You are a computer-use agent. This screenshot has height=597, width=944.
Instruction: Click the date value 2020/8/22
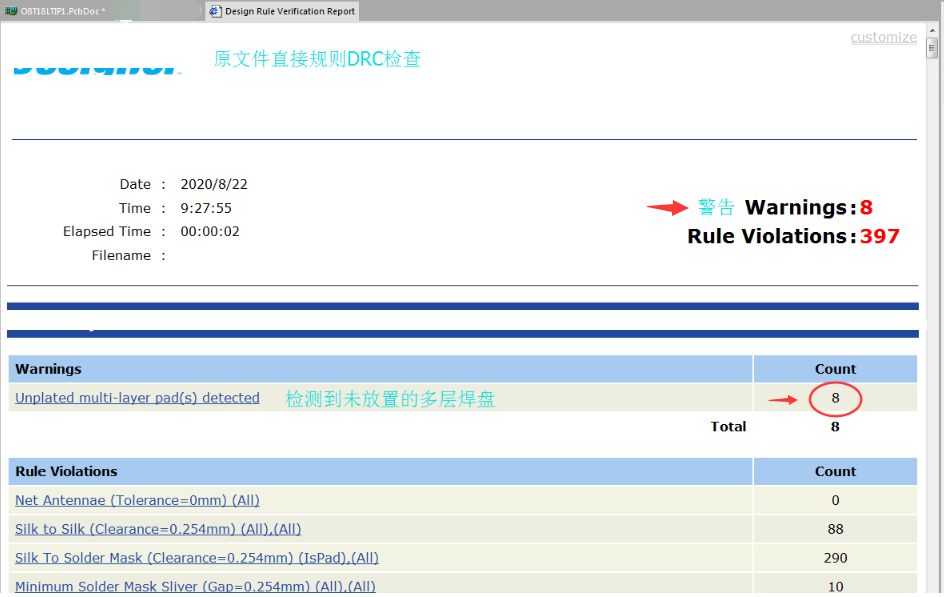214,184
